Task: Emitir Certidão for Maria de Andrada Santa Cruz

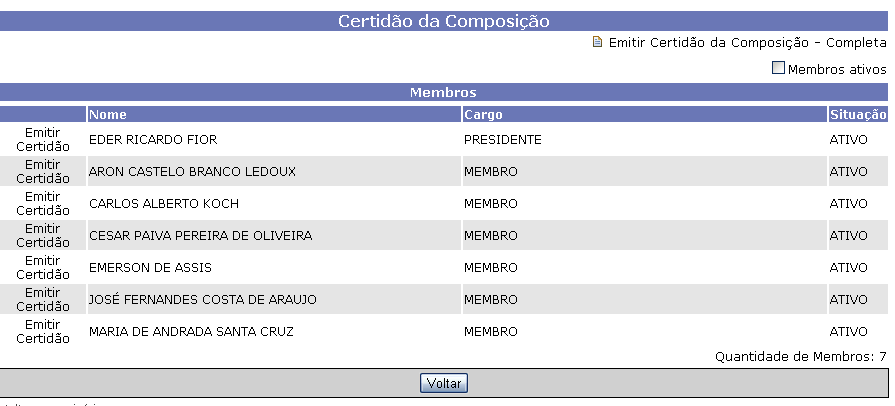Action: click(x=43, y=331)
